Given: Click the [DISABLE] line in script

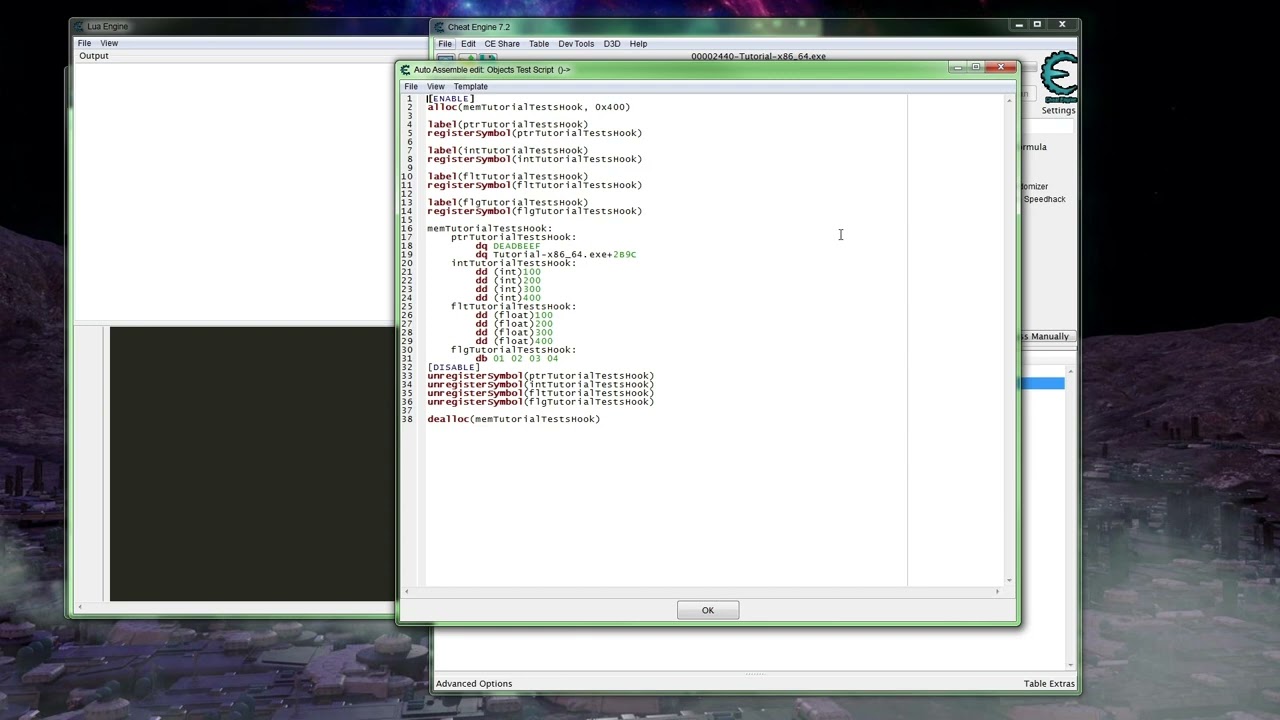Looking at the screenshot, I should pyautogui.click(x=454, y=367).
